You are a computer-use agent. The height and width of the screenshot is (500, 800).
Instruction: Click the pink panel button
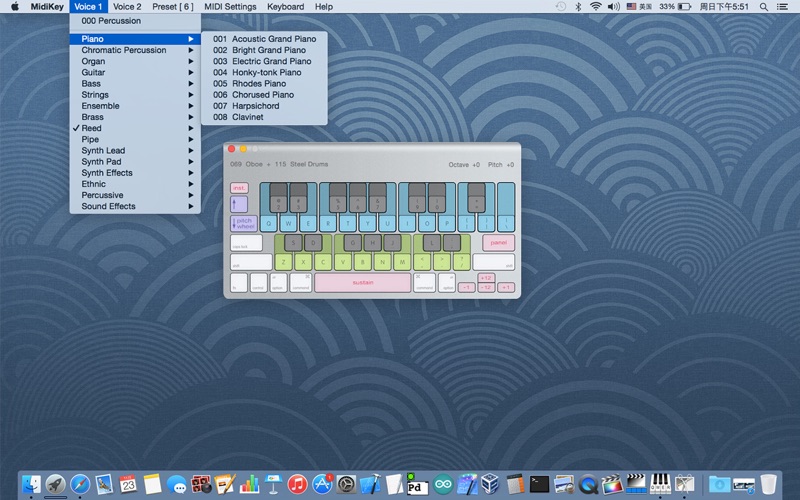pos(498,242)
